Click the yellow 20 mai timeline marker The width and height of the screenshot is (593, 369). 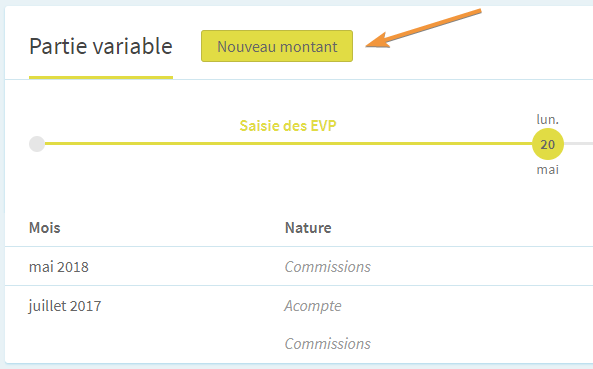click(x=548, y=144)
